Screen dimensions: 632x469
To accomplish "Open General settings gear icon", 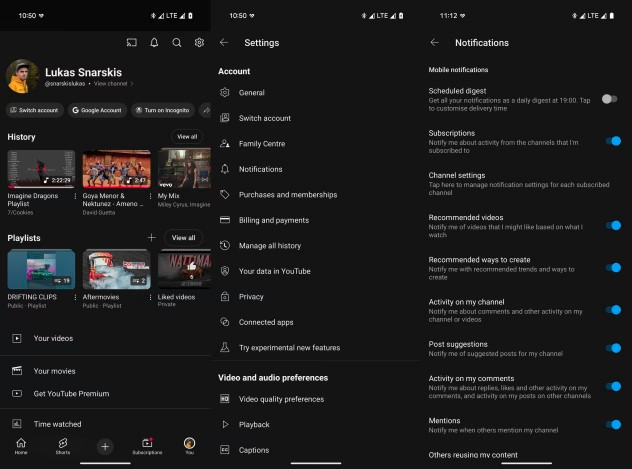I will coord(225,92).
